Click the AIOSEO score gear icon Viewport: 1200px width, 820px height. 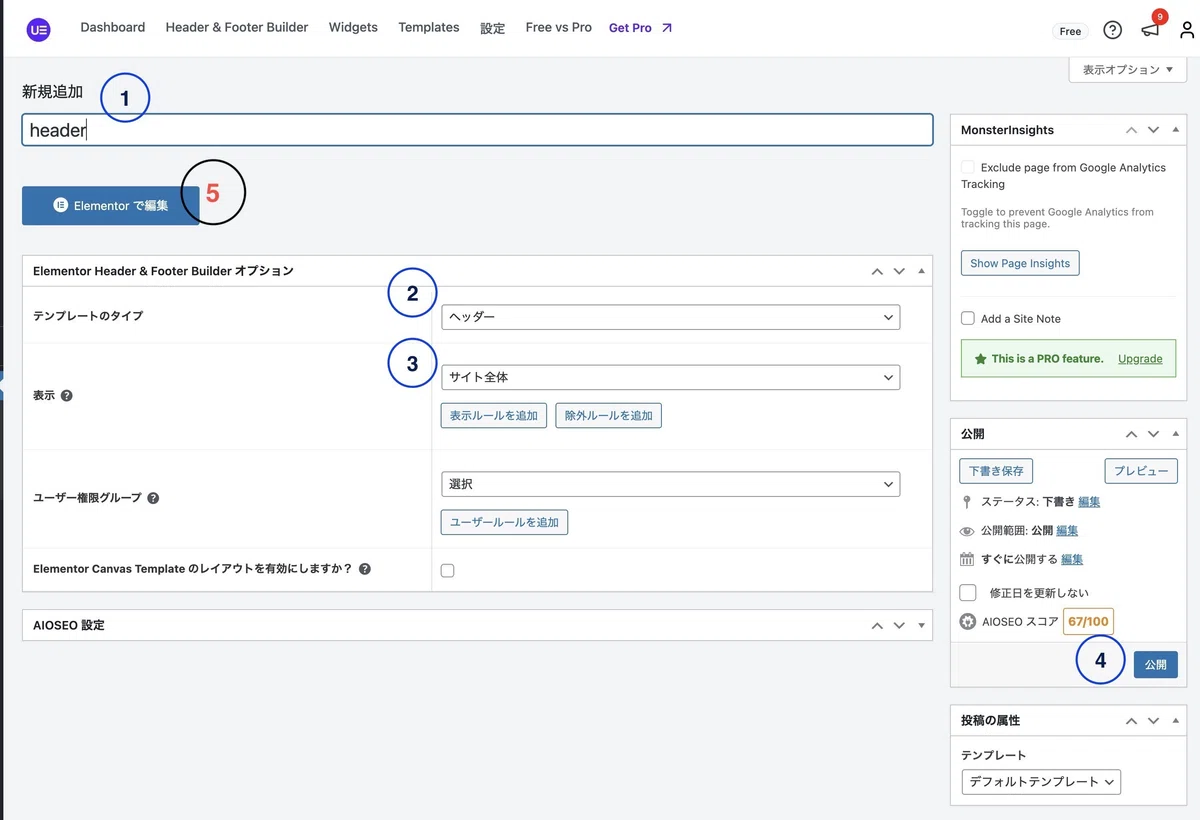(967, 621)
